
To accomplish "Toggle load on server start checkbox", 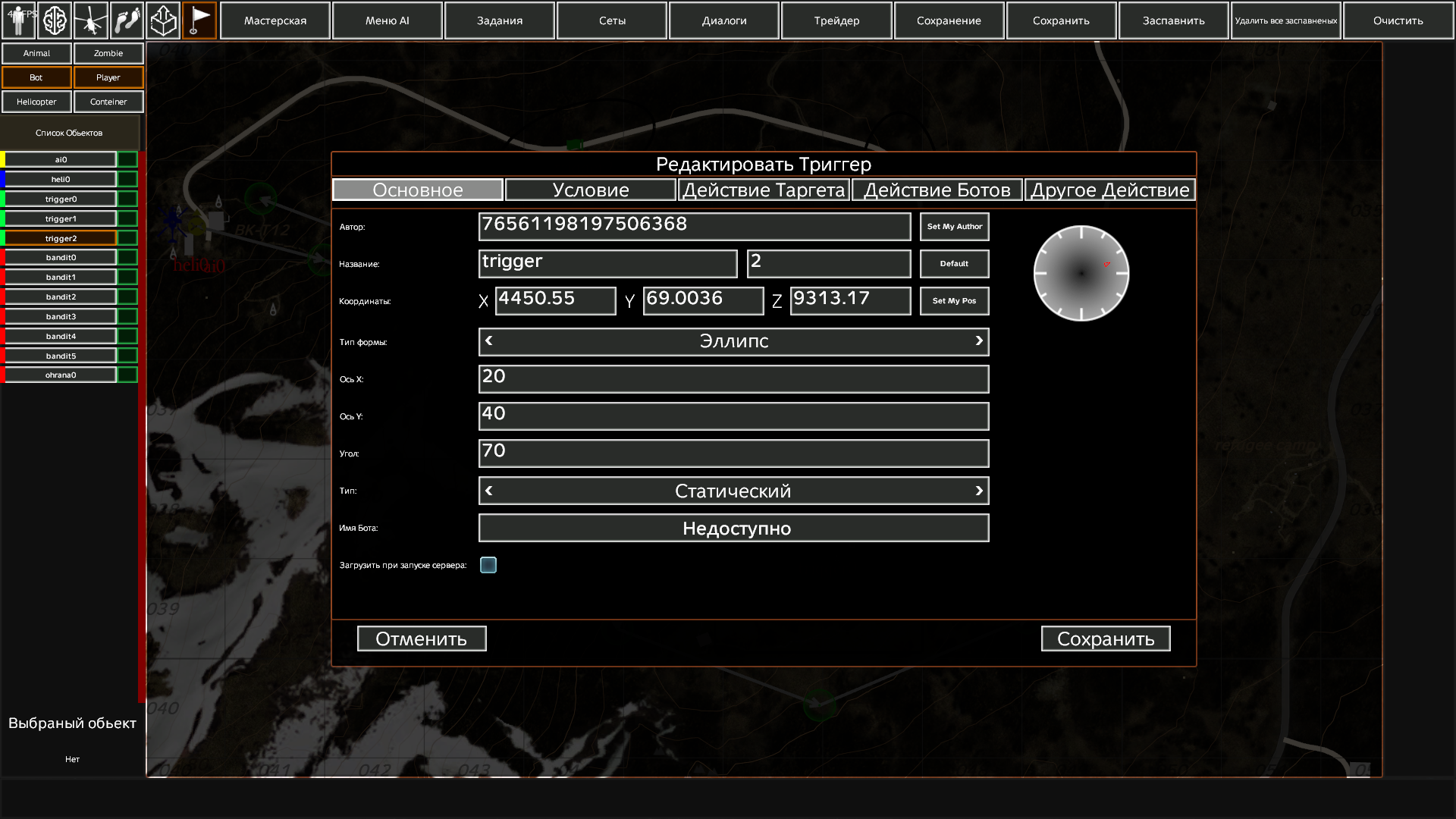I will [x=488, y=565].
